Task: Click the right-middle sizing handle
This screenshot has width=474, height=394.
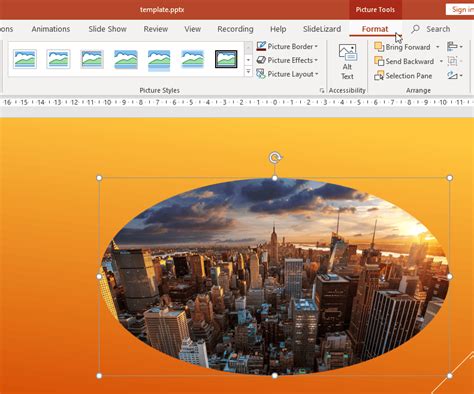Action: pos(450,277)
